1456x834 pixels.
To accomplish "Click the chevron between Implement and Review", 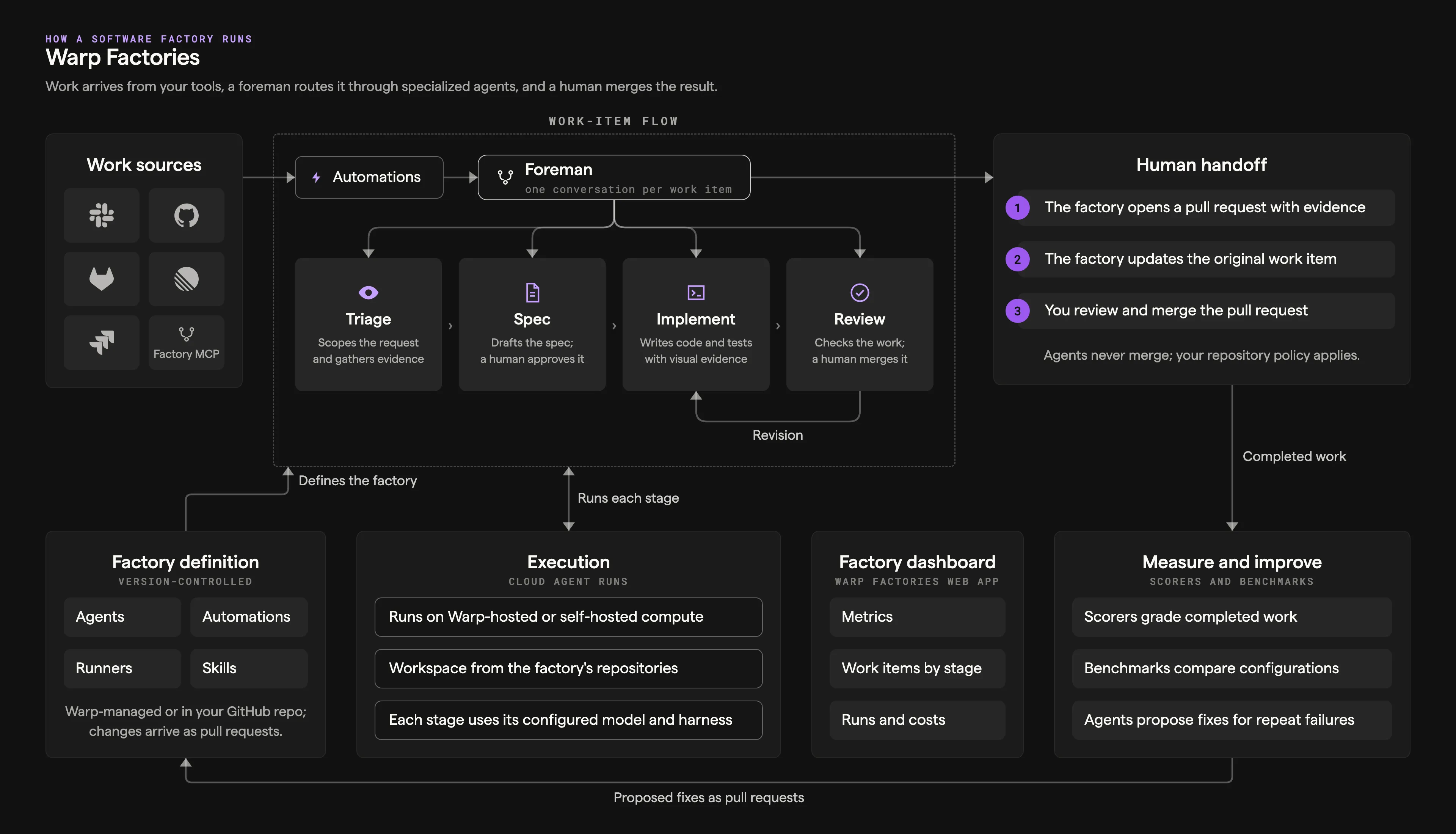I will click(x=778, y=326).
